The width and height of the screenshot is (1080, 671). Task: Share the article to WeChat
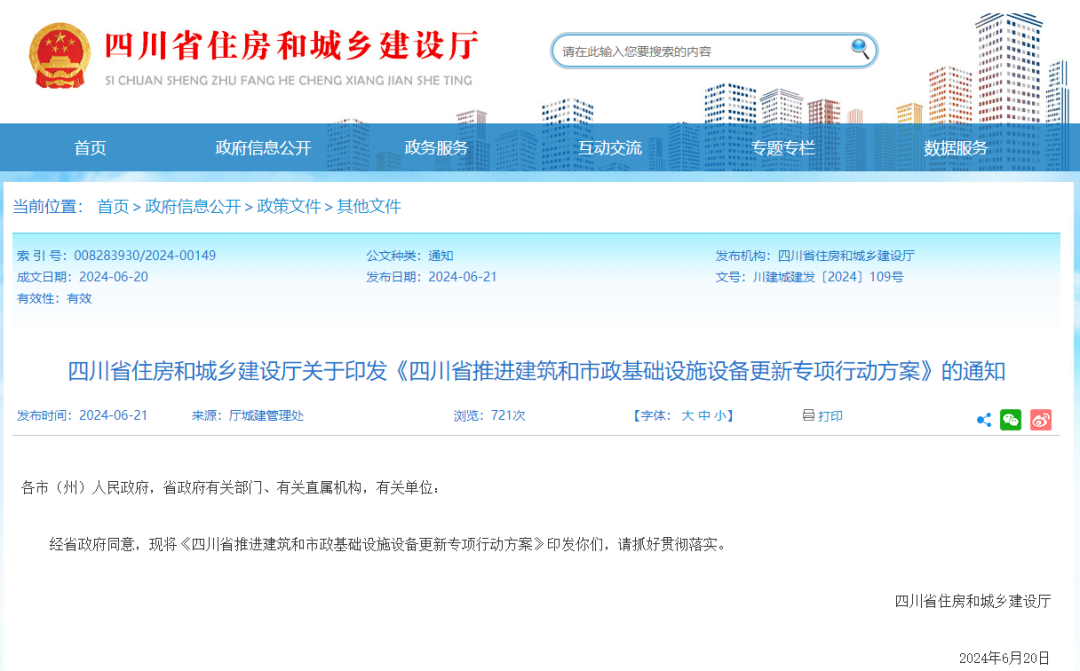coord(1011,420)
